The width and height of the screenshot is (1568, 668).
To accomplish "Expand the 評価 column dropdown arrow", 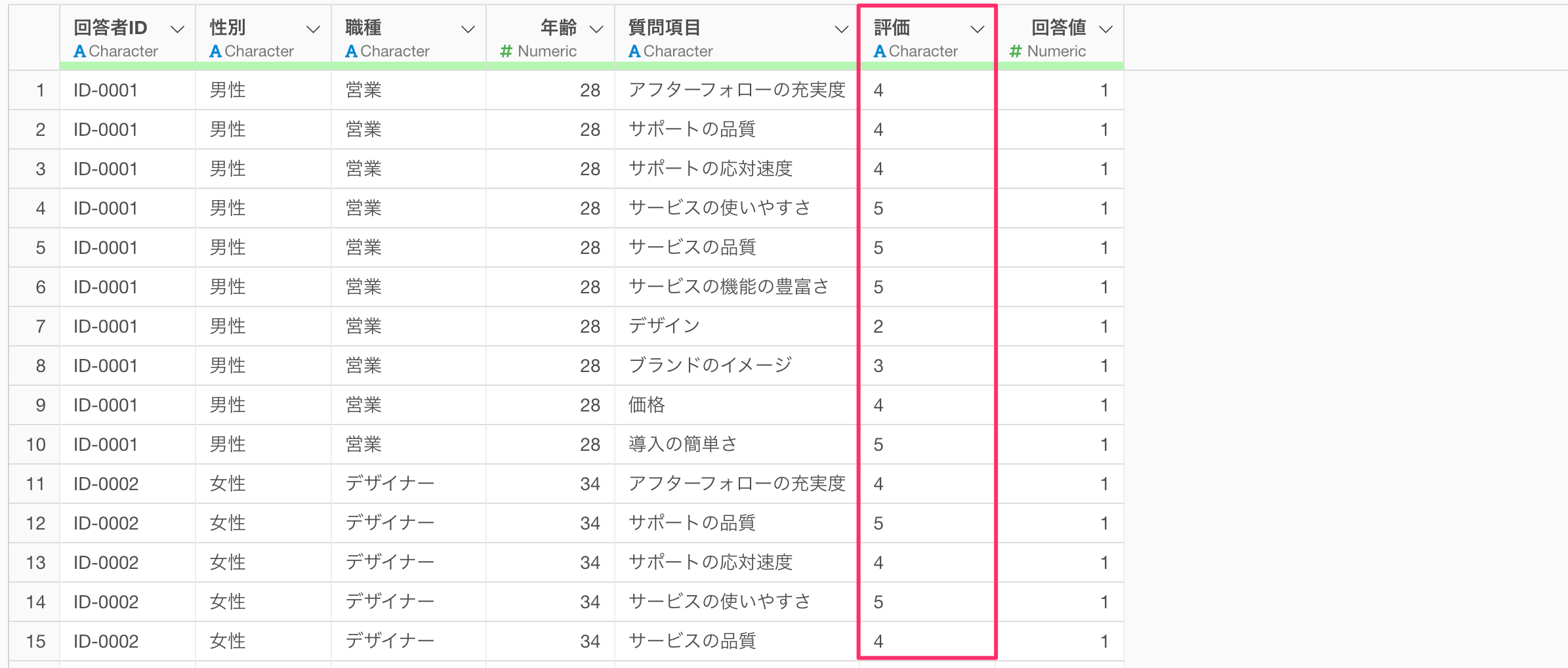I will tap(977, 30).
